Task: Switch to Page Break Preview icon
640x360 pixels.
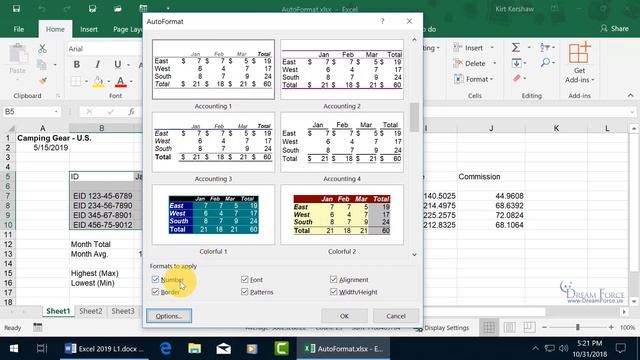Action: click(529, 327)
